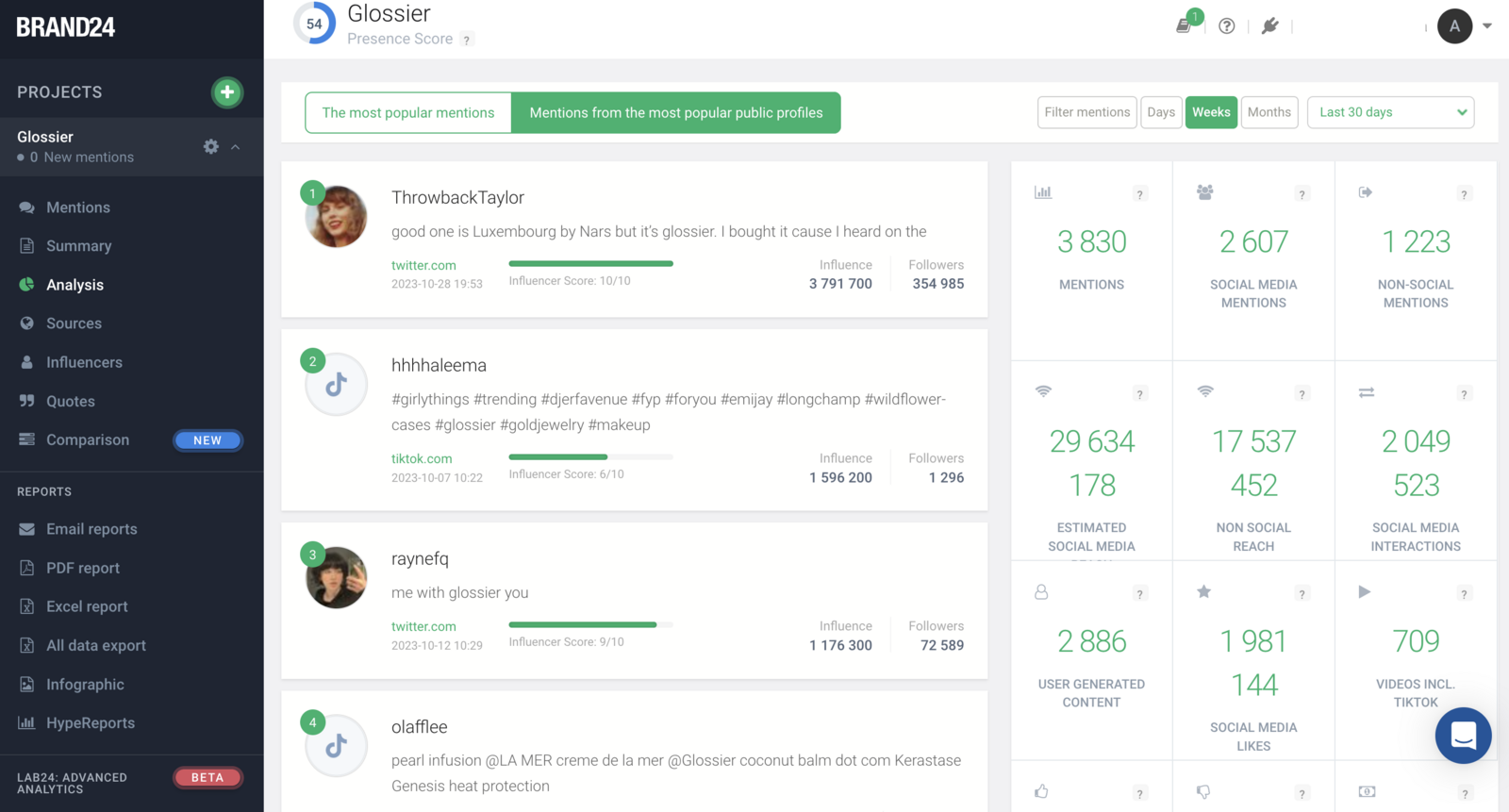Click help icon on Non Social Reach card

click(x=1302, y=394)
